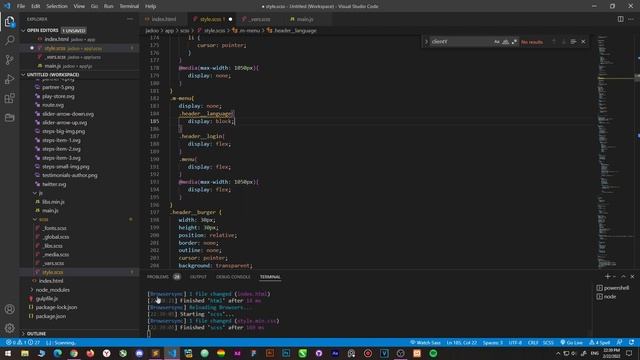Maximize the terminal panel size
The width and height of the screenshot is (640, 360).
pyautogui.click(x=623, y=277)
